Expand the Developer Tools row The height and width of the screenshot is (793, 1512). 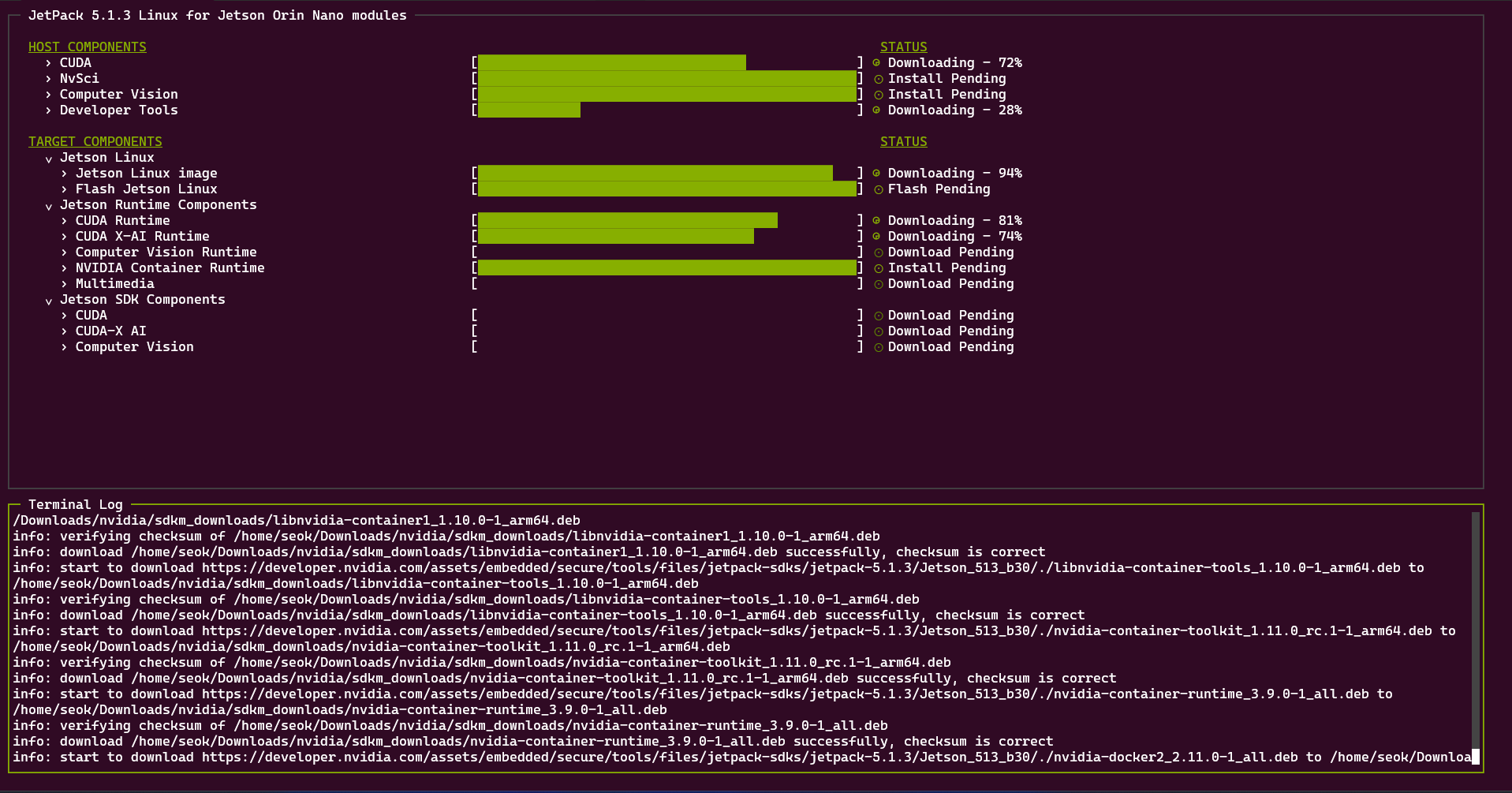tap(48, 110)
